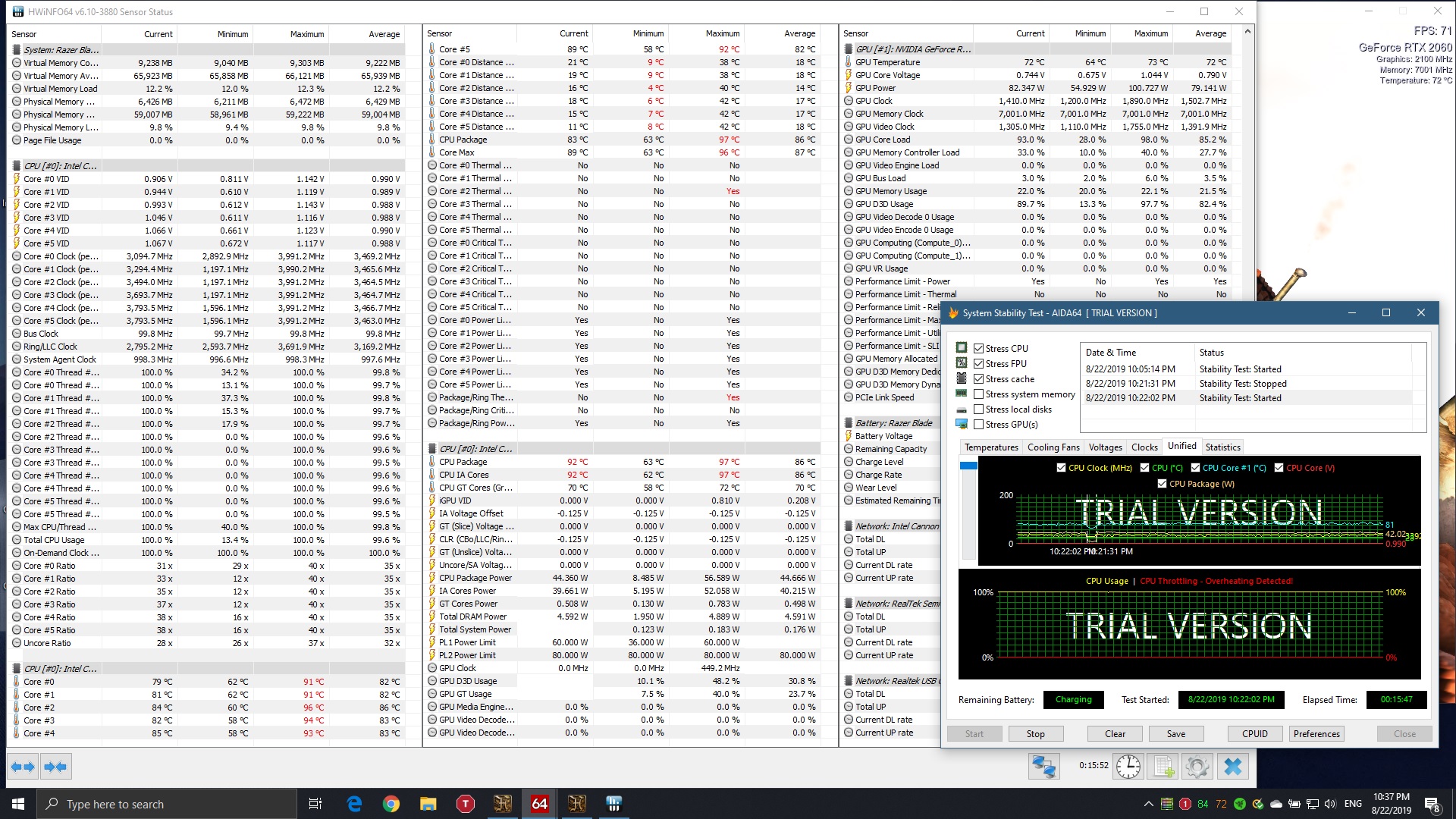Show hidden system tray icons chevron
This screenshot has width=1456, height=819.
pos(1148,804)
